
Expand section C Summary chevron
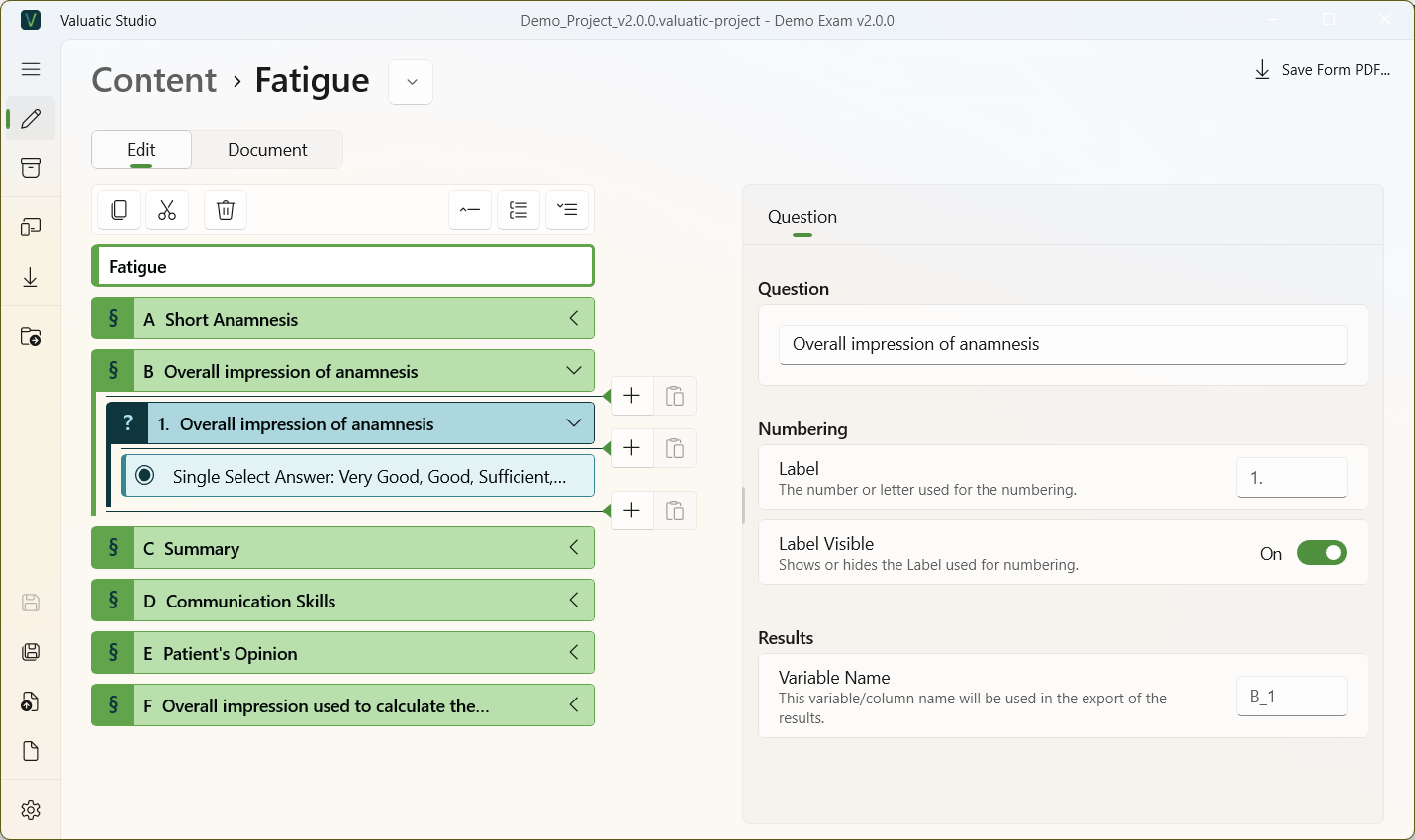(x=574, y=548)
